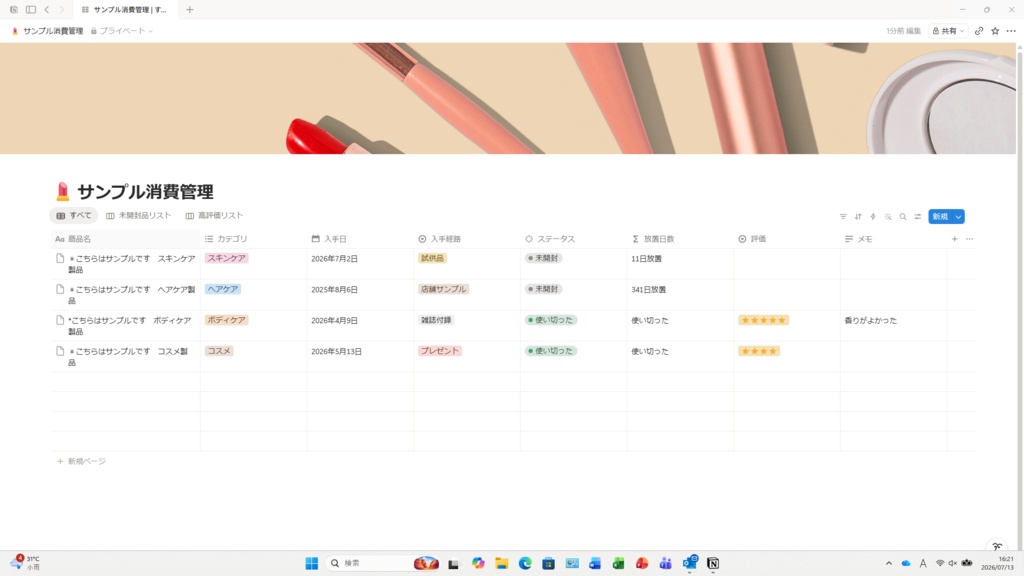This screenshot has width=1024, height=576.
Task: Click the サンプル消費管理 breadcrumb link
Action: [48, 31]
